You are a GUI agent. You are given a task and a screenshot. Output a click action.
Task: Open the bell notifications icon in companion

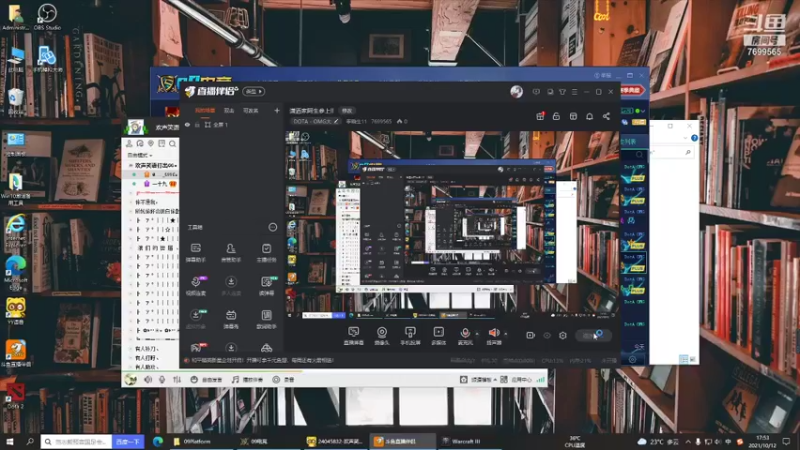pos(589,116)
